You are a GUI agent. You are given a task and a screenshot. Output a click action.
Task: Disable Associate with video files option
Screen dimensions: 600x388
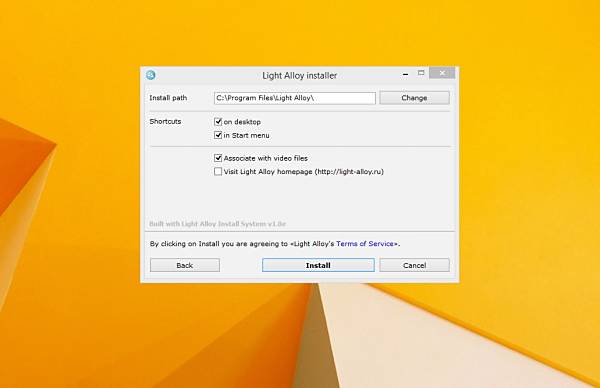pos(218,158)
